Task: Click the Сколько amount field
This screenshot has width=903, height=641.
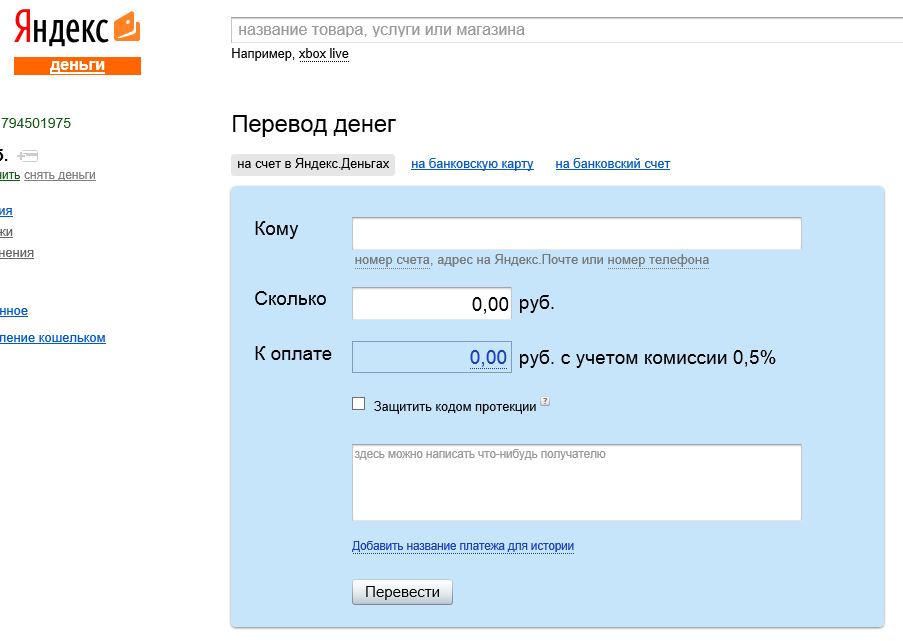Action: point(432,303)
